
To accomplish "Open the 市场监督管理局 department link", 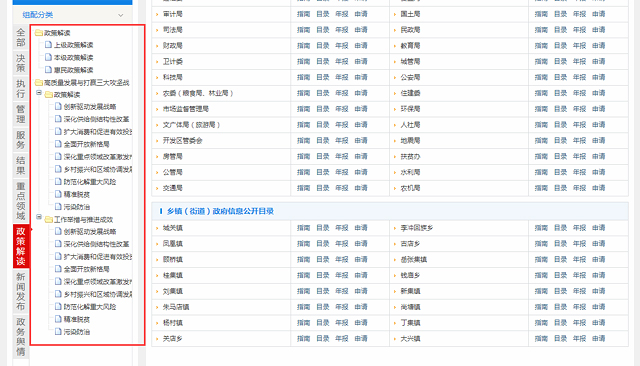I will [186, 109].
